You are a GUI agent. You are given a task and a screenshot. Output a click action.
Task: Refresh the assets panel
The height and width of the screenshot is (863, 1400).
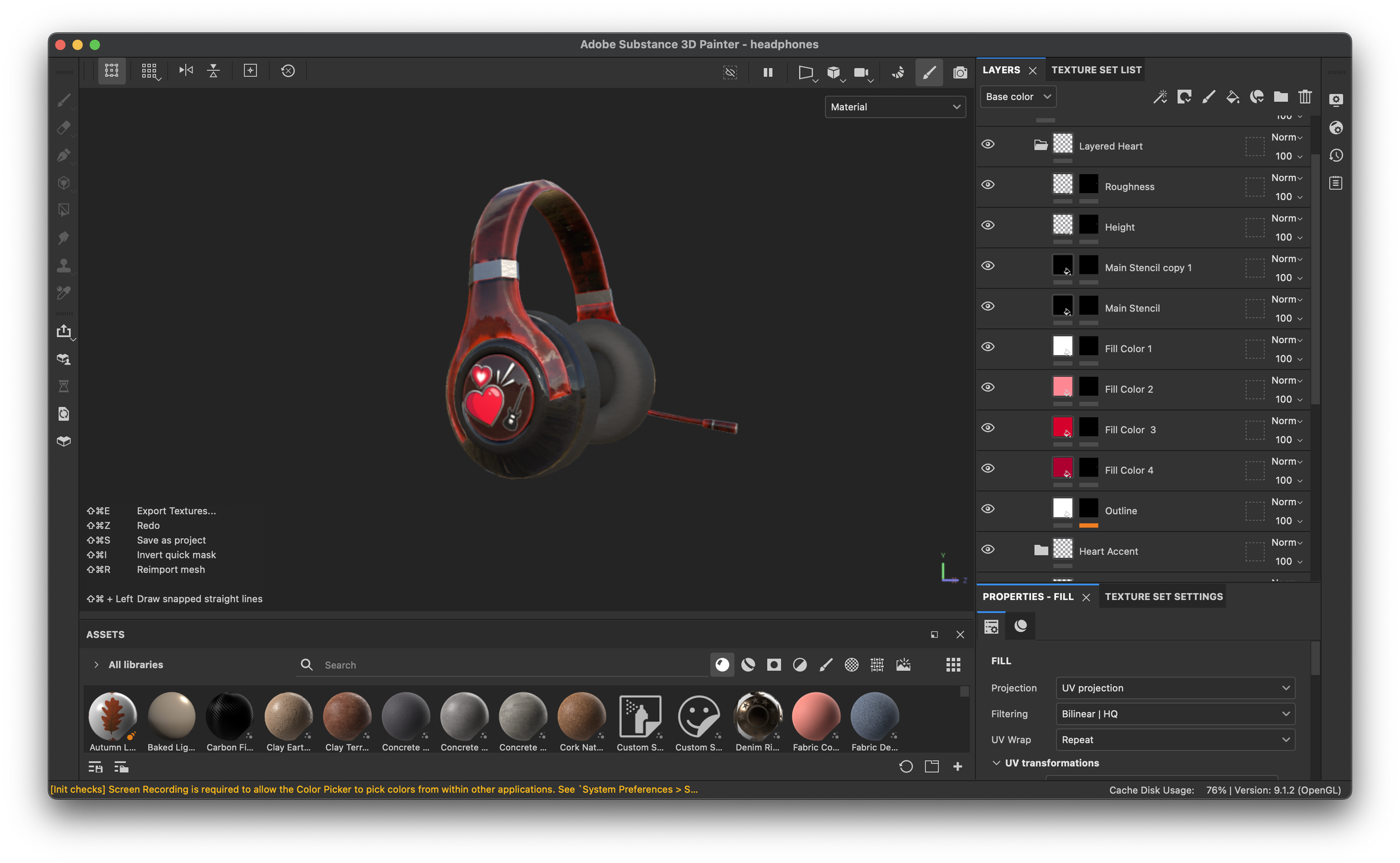[906, 767]
